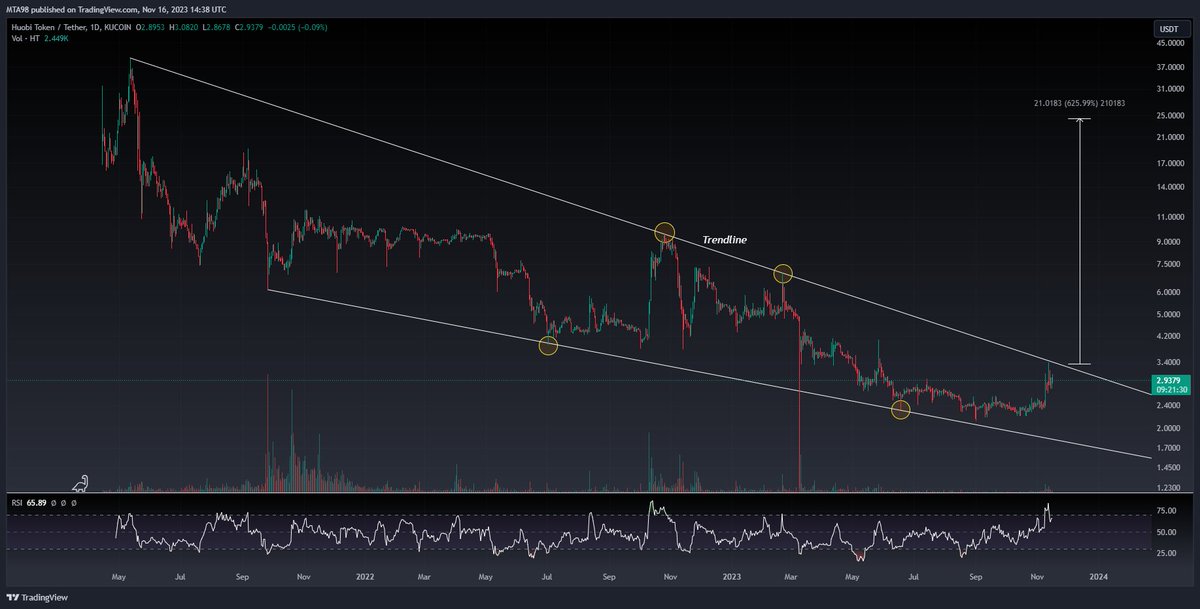Click the 2024 label on time axis

click(1098, 577)
